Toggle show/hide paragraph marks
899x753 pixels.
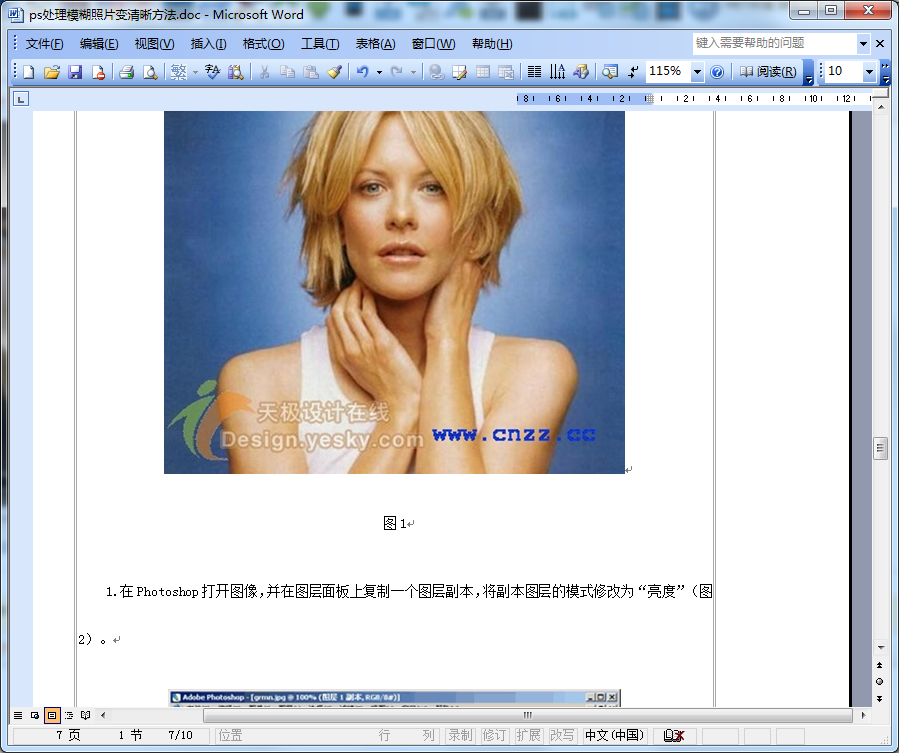pos(633,72)
